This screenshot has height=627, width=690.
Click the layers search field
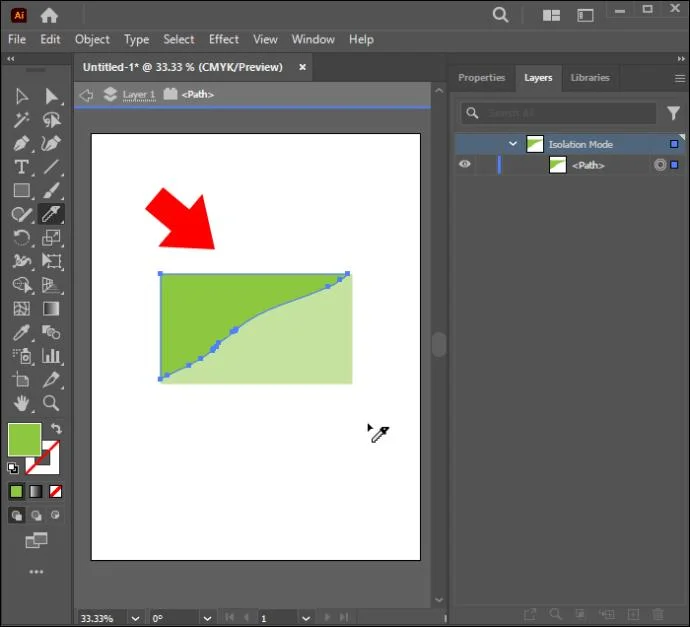559,113
